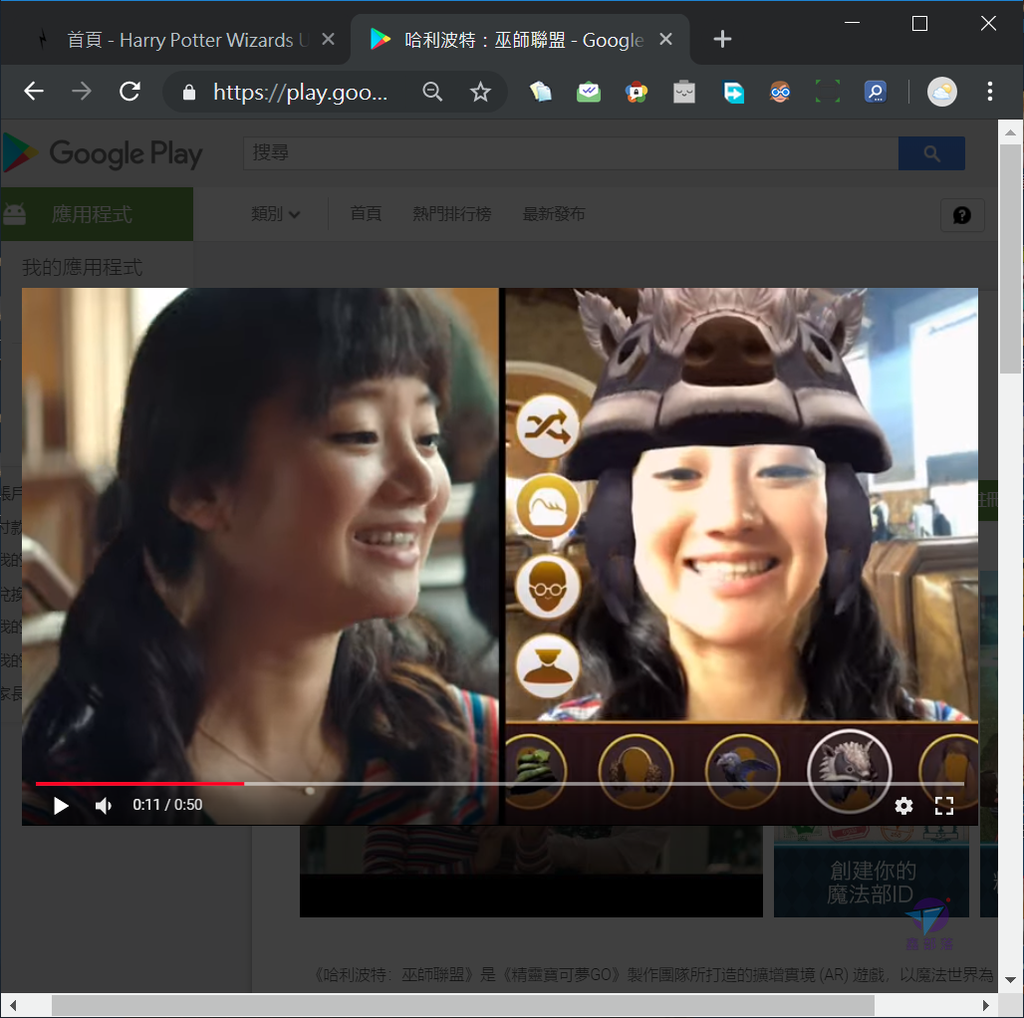Open the blue magnifier search extension

(875, 91)
